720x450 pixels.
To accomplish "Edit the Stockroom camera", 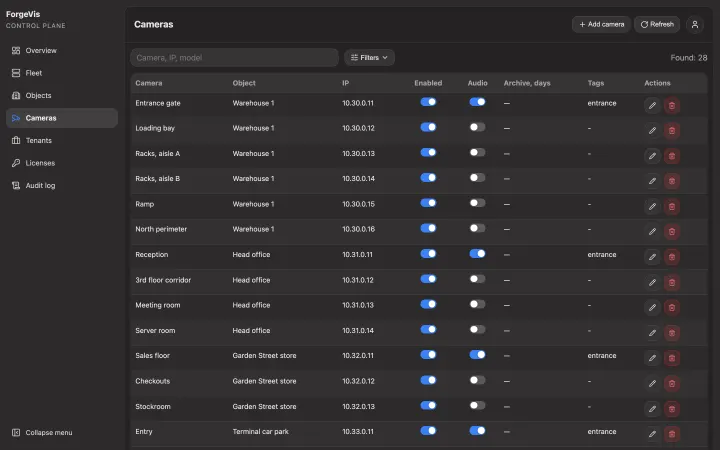I will pyautogui.click(x=652, y=409).
